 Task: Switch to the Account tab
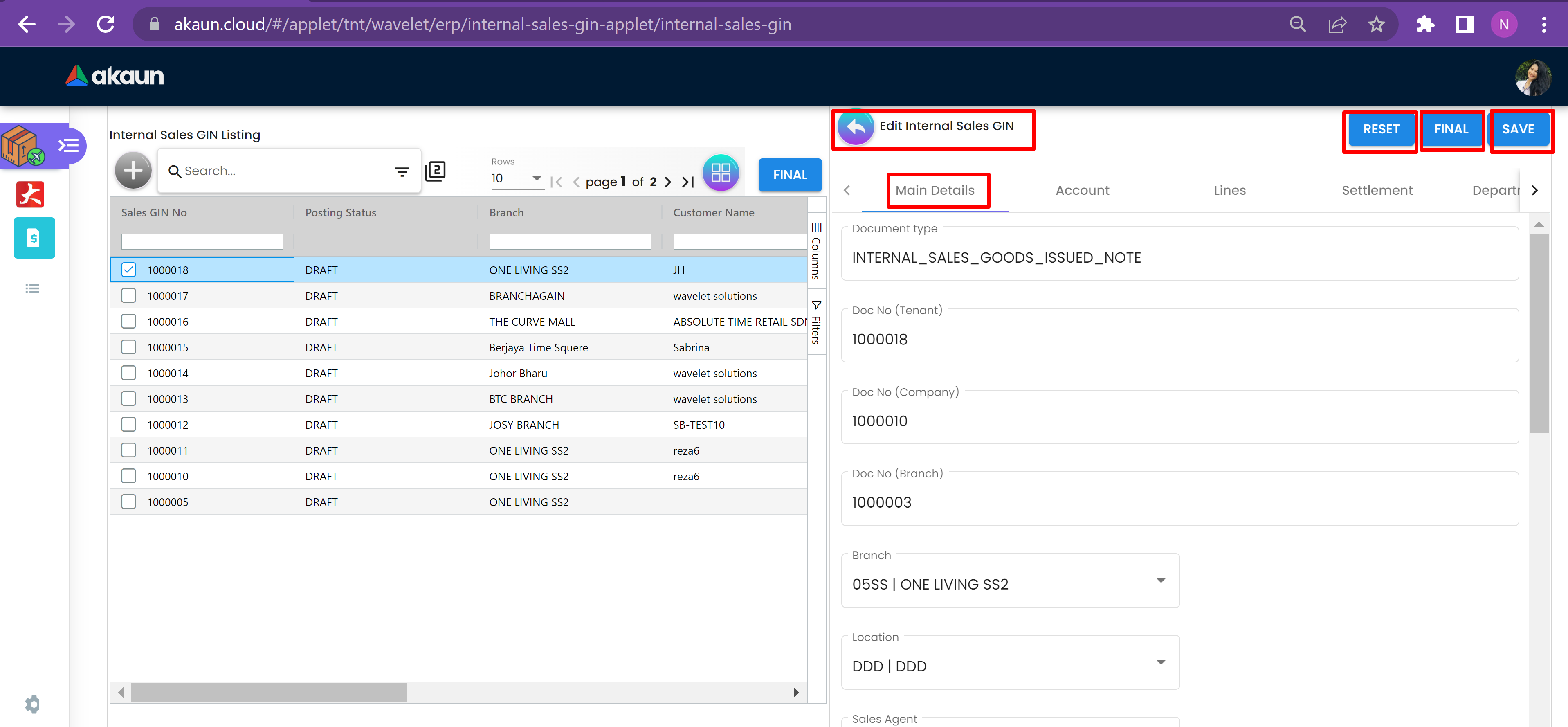[1082, 191]
